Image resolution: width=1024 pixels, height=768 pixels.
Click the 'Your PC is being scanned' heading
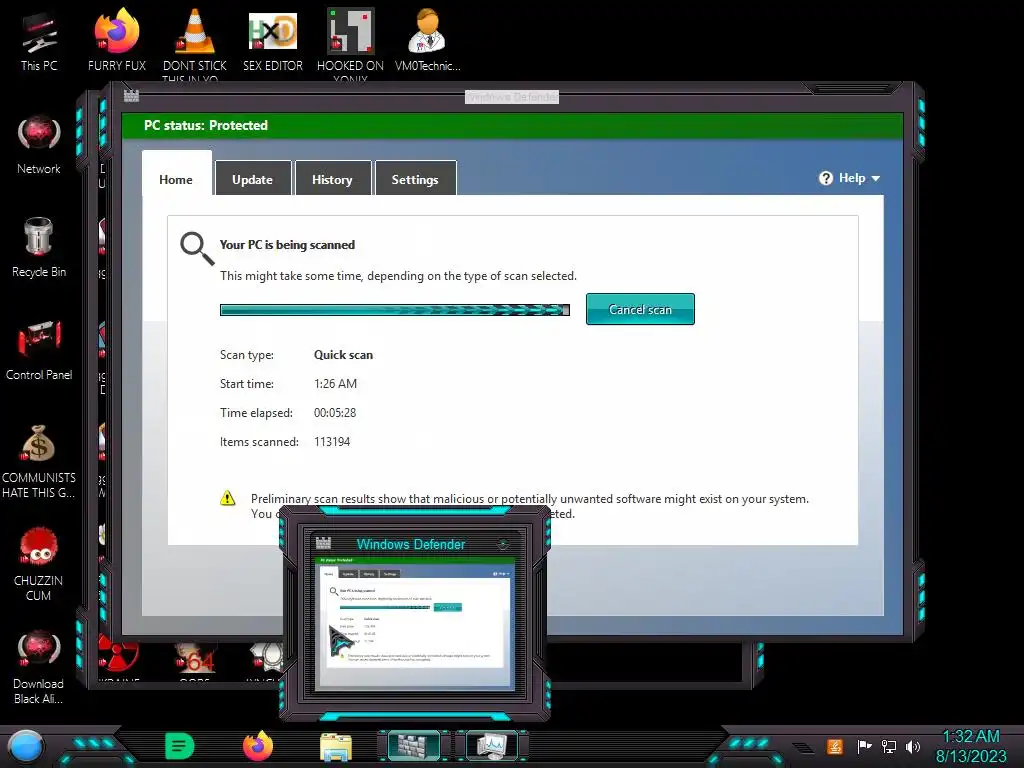pyautogui.click(x=287, y=245)
